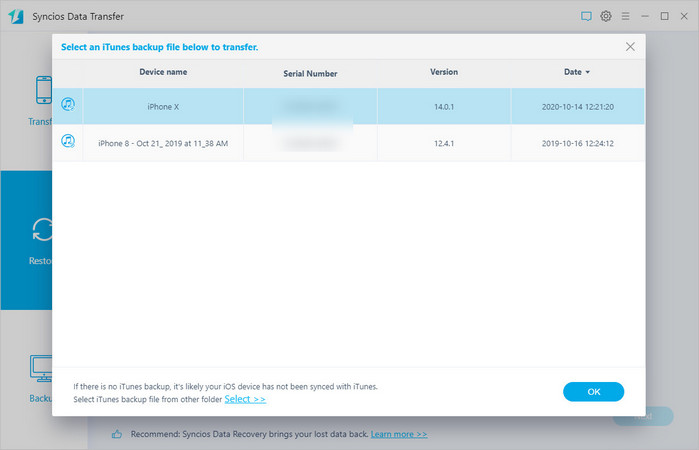Click date 2019-10-16 12:24:12 cell
The width and height of the screenshot is (699, 450).
click(578, 143)
